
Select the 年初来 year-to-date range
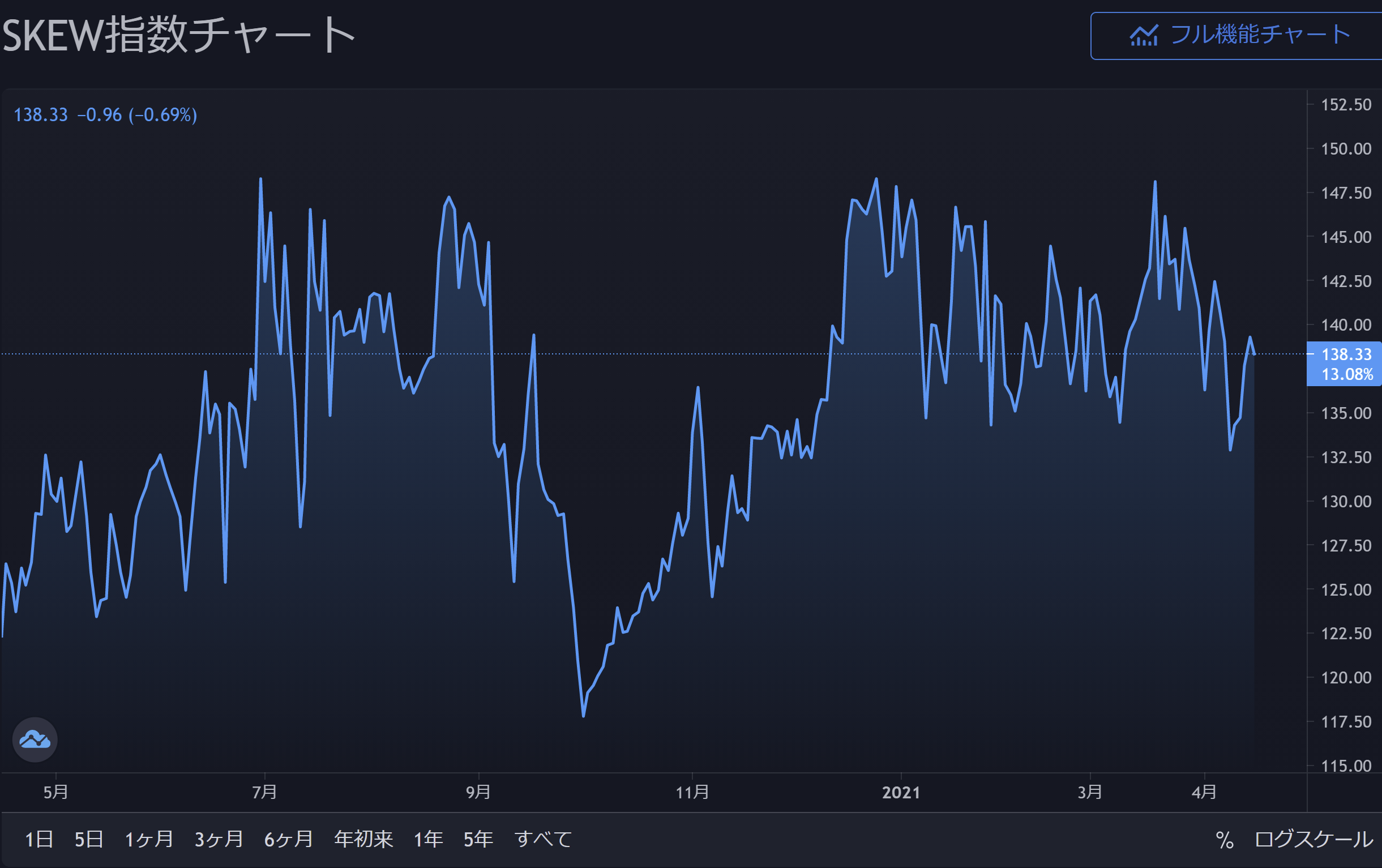pyautogui.click(x=363, y=840)
